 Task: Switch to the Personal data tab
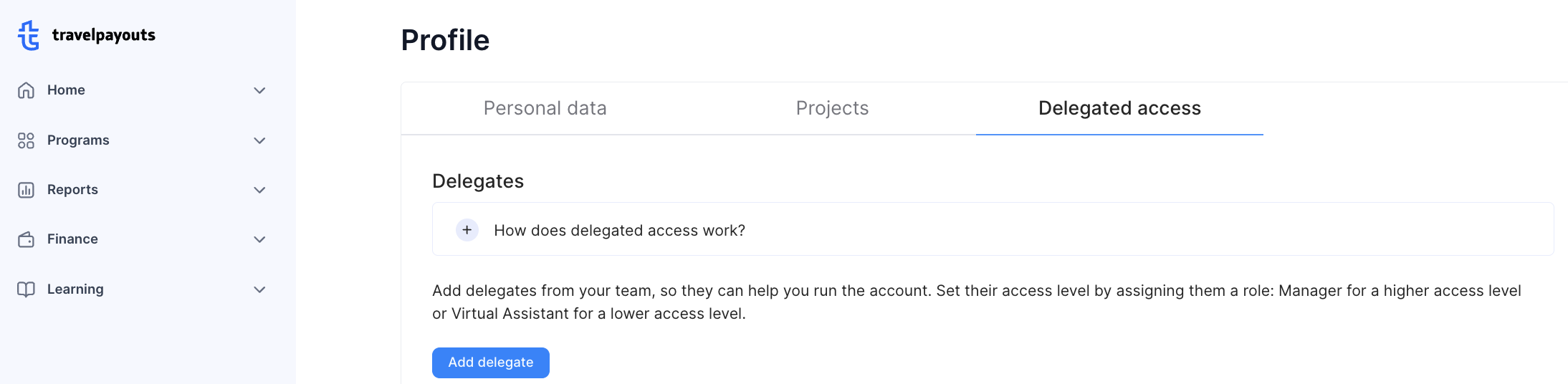545,108
